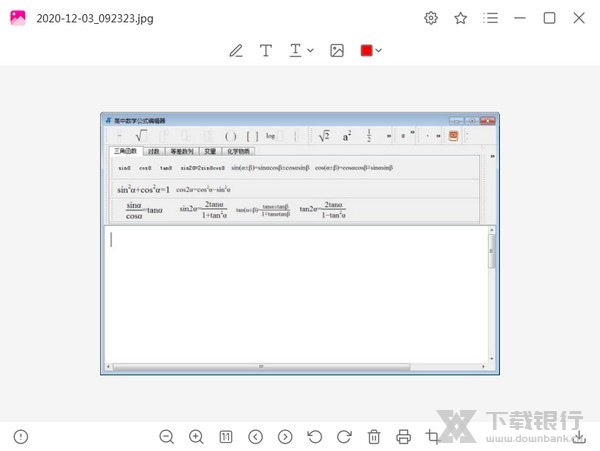
Task: Delete the image with trash icon
Action: tap(374, 437)
